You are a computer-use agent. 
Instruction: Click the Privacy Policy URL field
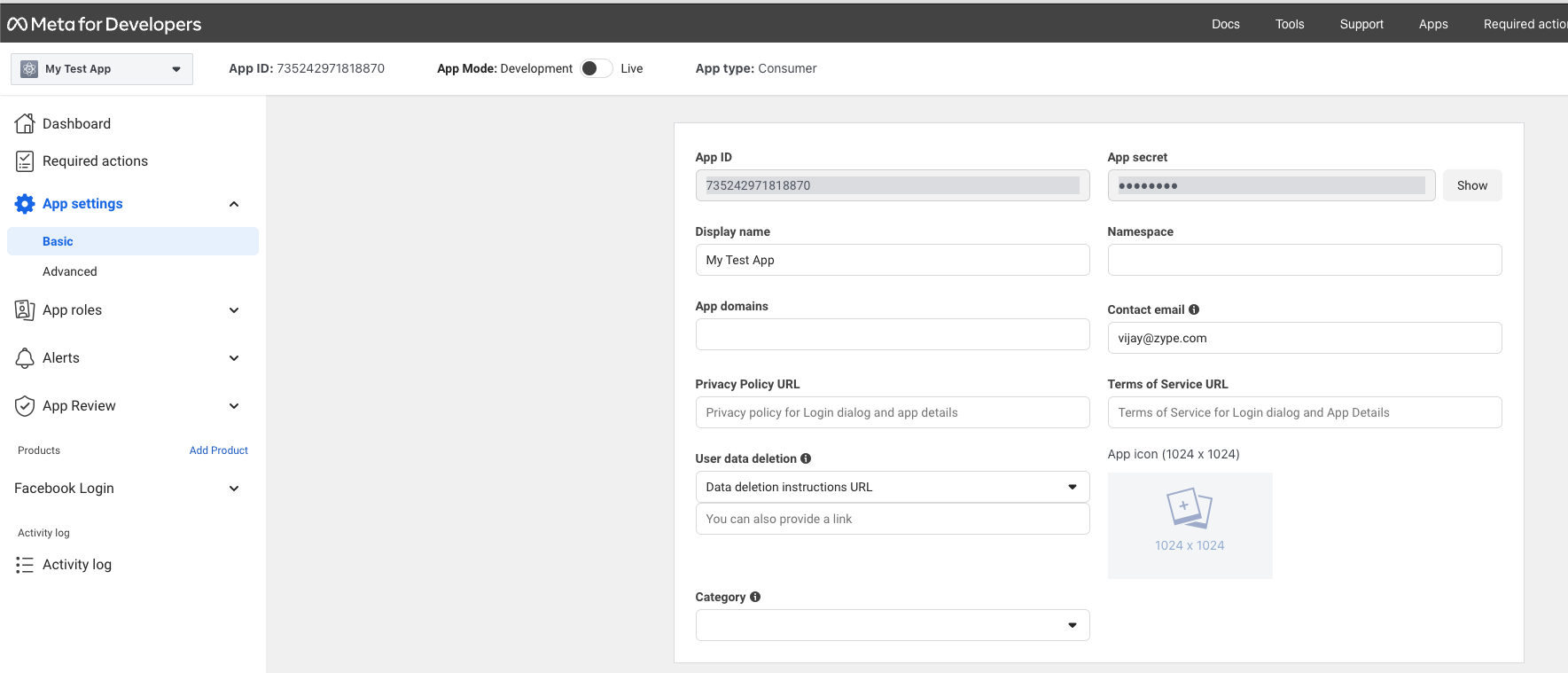pos(893,412)
